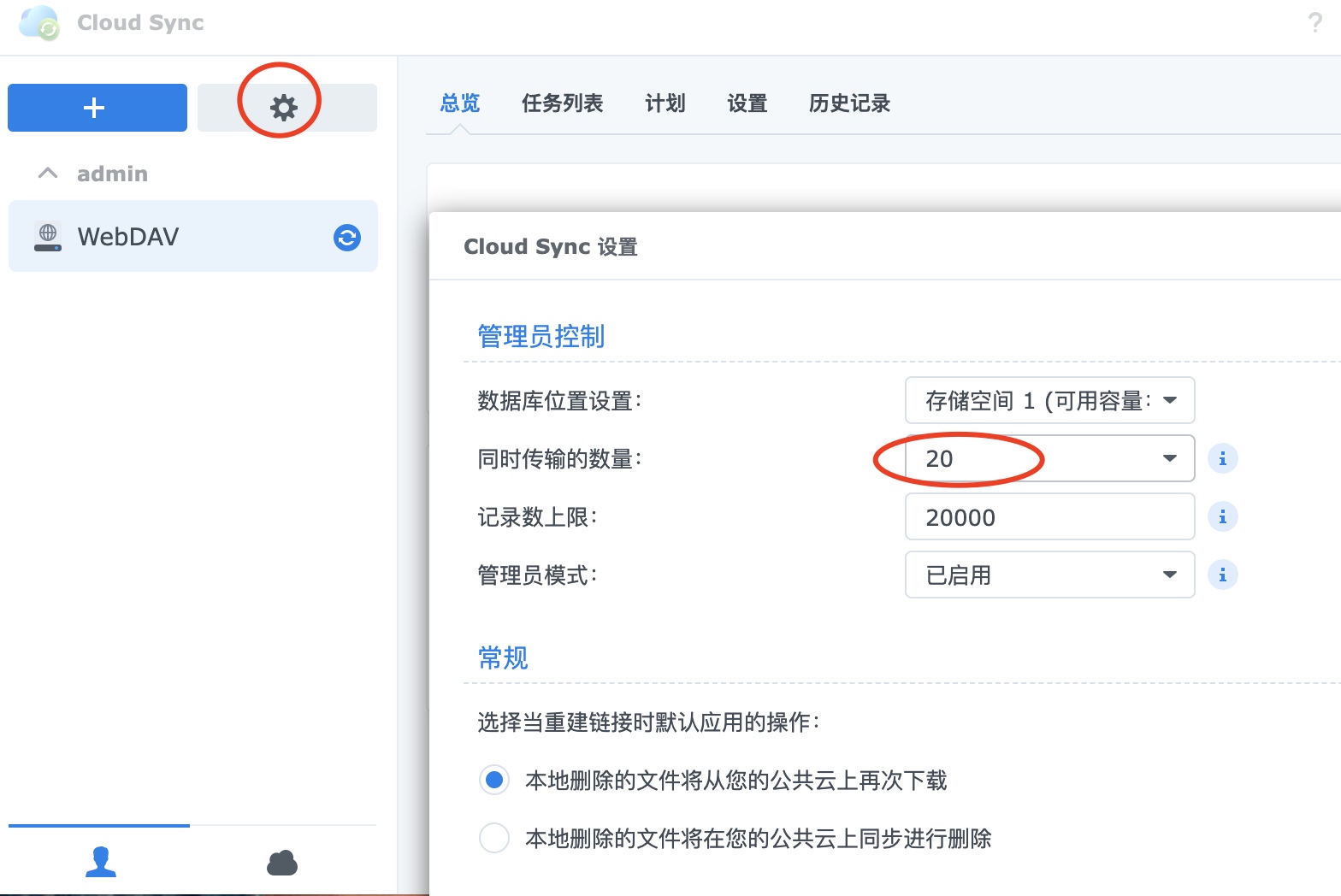This screenshot has height=896, width=1341.
Task: Click the Cloud Sync 设置 dialog title
Action: point(551,247)
